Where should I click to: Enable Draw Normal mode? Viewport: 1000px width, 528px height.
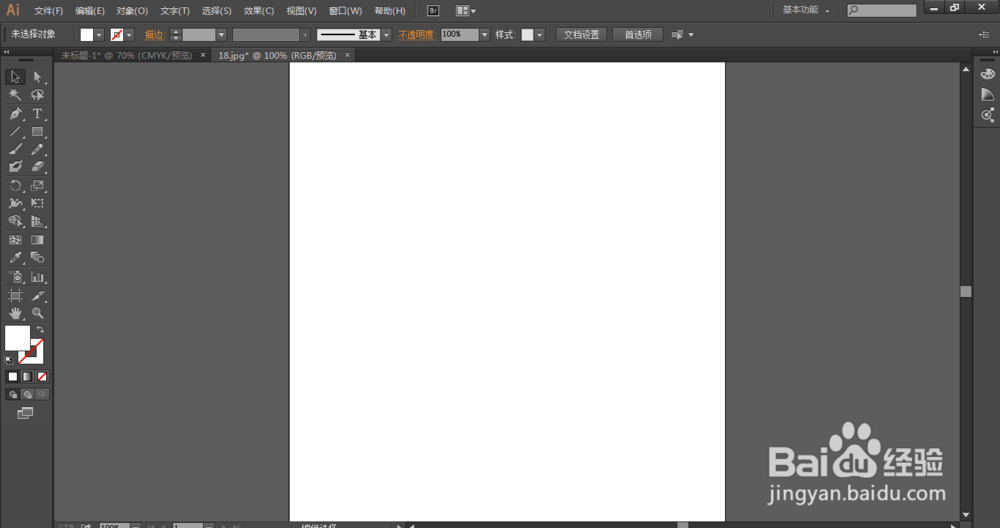tap(13, 395)
